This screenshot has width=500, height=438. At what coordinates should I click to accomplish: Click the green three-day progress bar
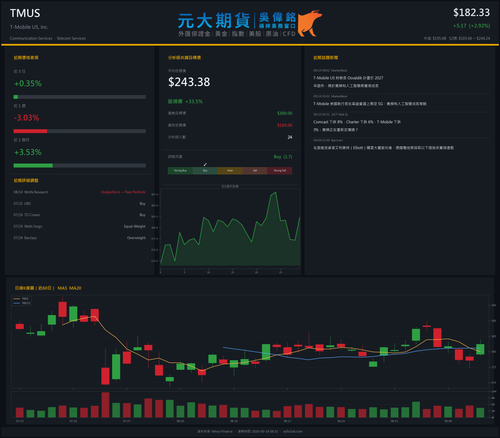coord(16,97)
